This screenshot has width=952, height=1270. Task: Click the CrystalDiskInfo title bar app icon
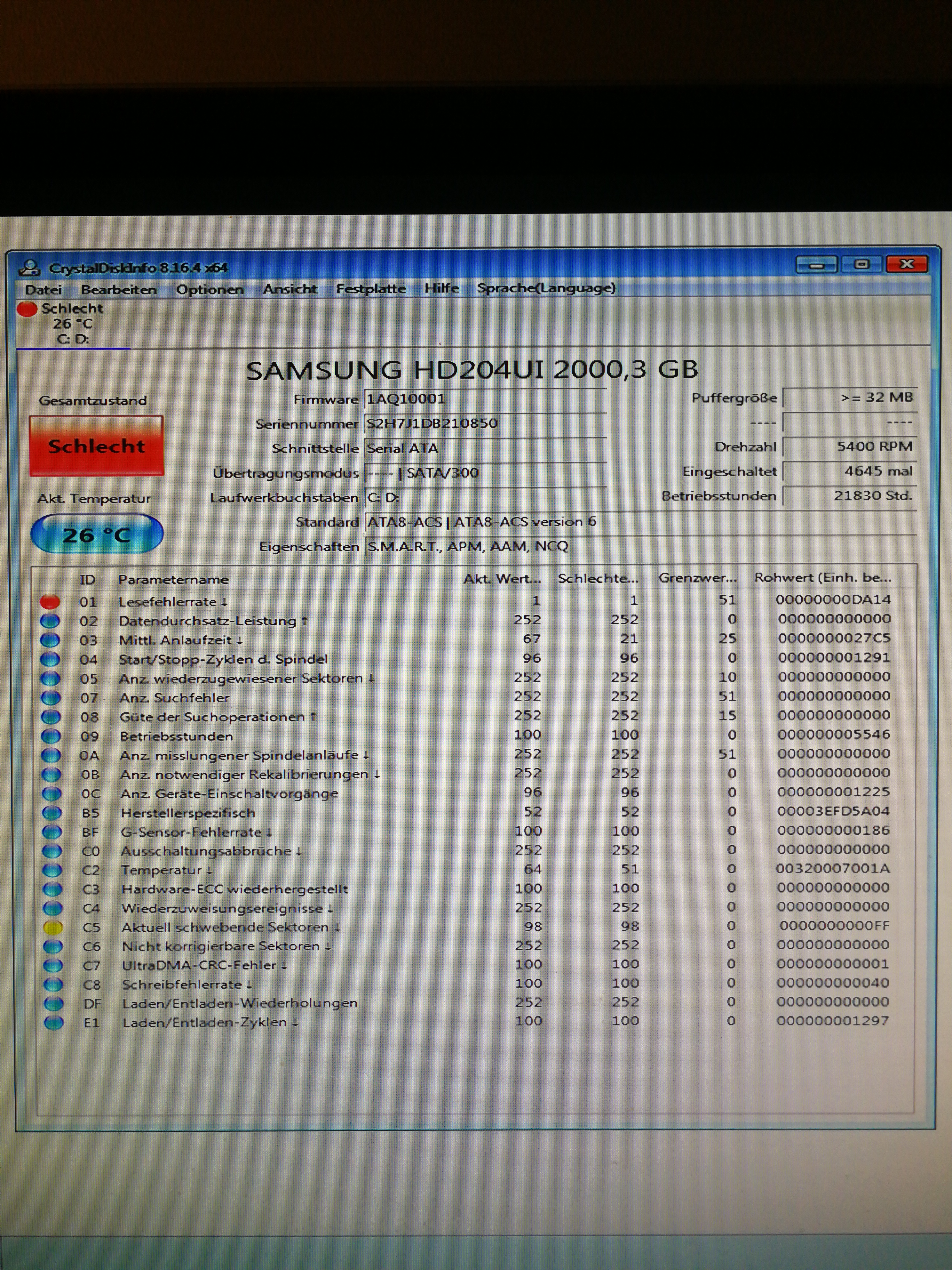click(x=29, y=268)
